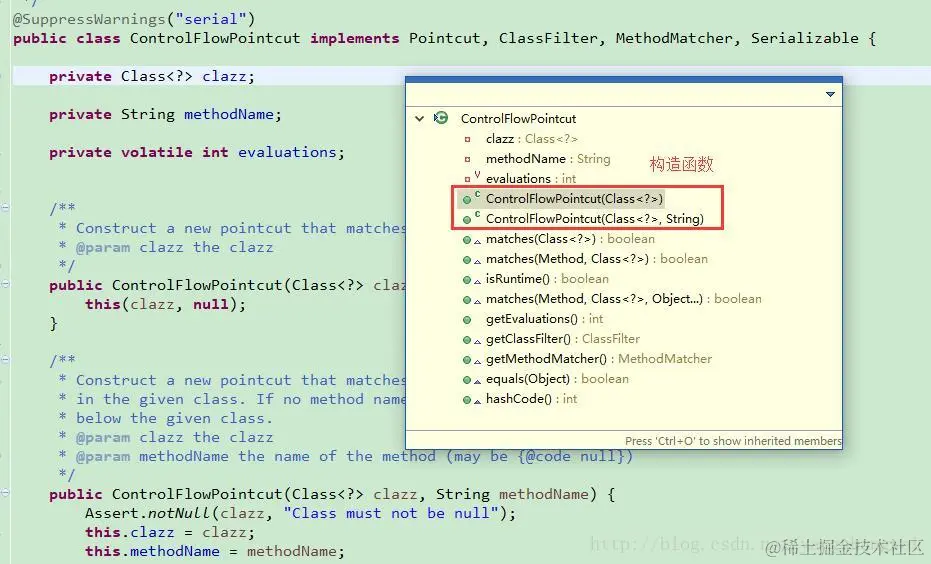This screenshot has height=564, width=931.
Task: Click the Assert.notNull statement line
Action: click(x=300, y=514)
